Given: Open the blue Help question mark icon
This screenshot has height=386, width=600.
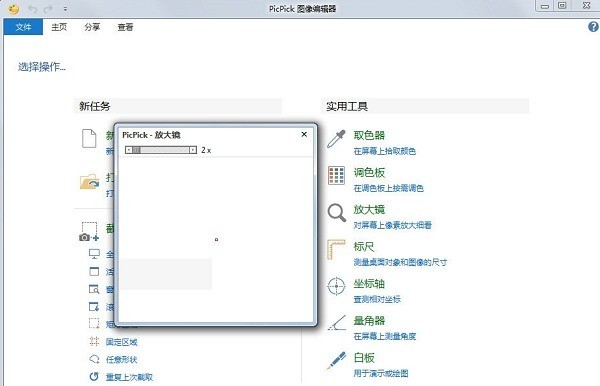Looking at the screenshot, I should [x=593, y=27].
